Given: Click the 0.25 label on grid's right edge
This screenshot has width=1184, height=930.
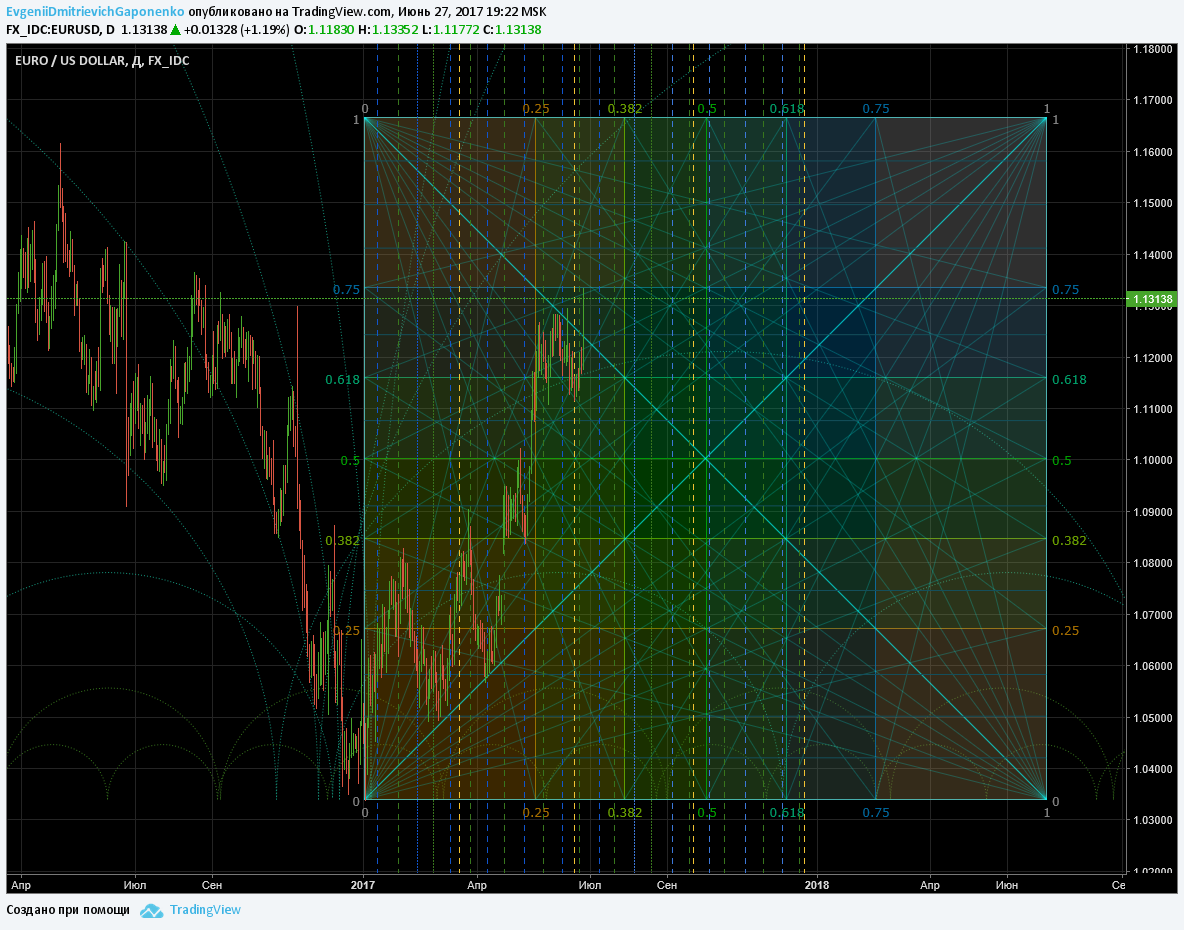Looking at the screenshot, I should point(1065,630).
